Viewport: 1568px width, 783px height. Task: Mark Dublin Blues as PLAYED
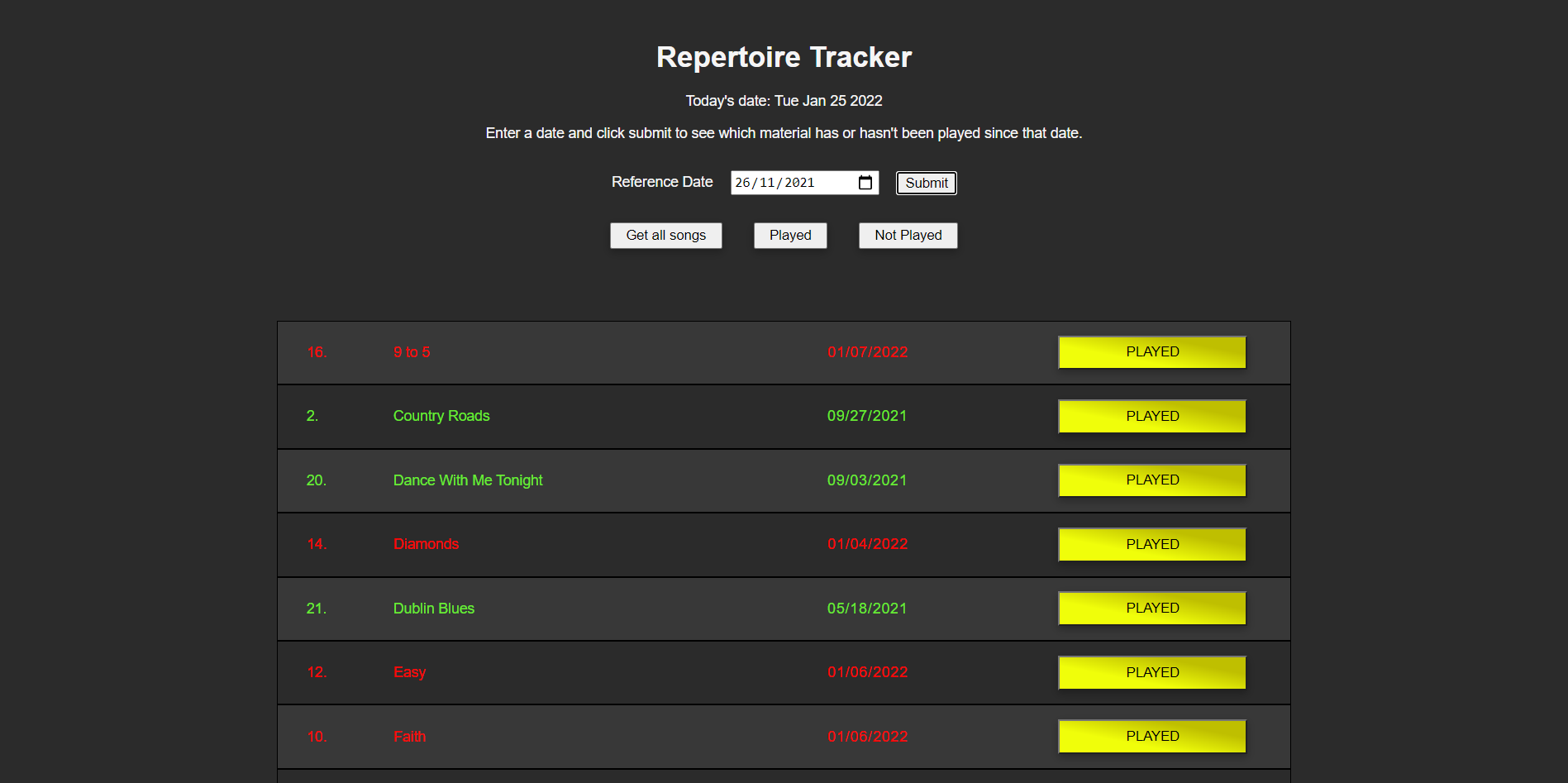1152,609
